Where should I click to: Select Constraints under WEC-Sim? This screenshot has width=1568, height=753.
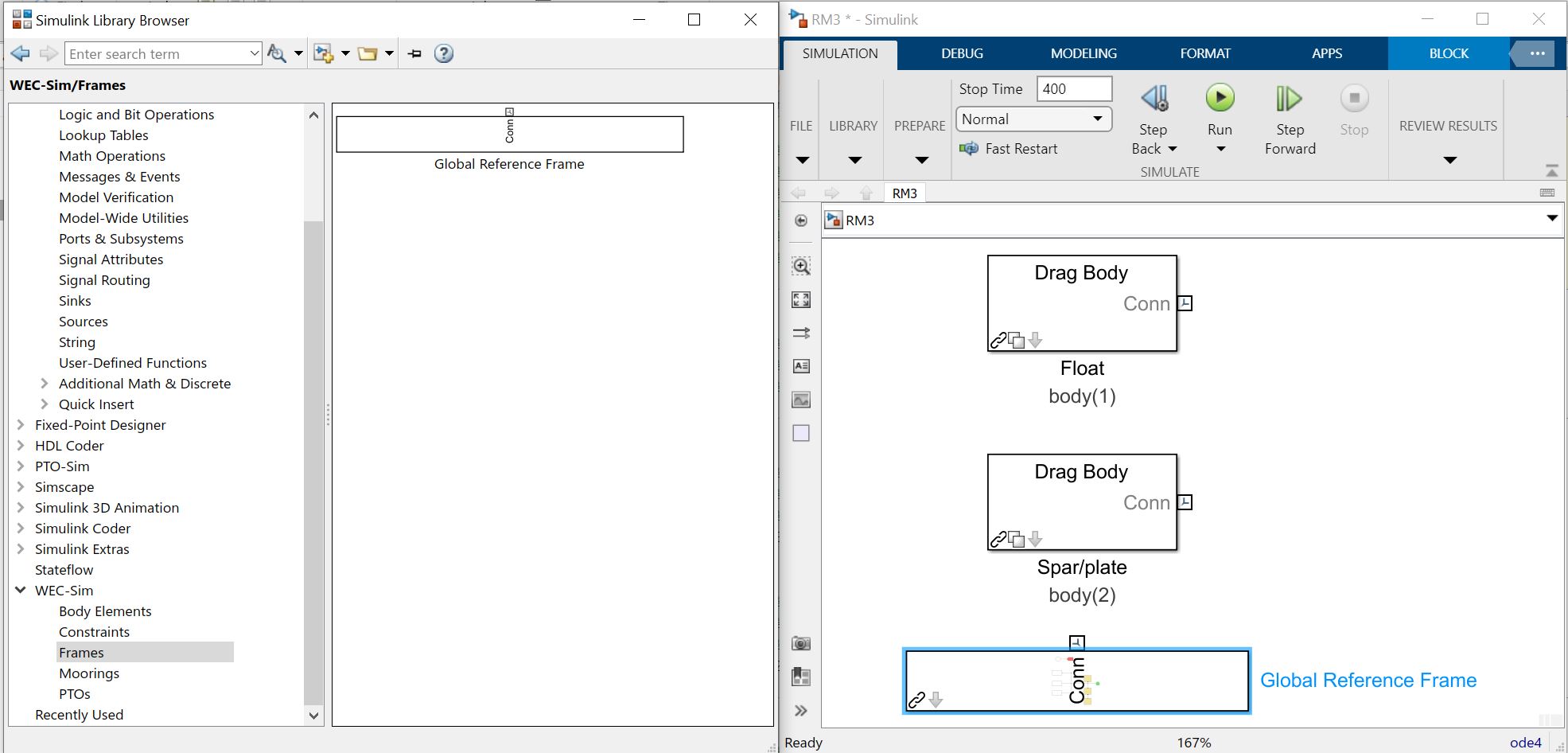coord(94,632)
